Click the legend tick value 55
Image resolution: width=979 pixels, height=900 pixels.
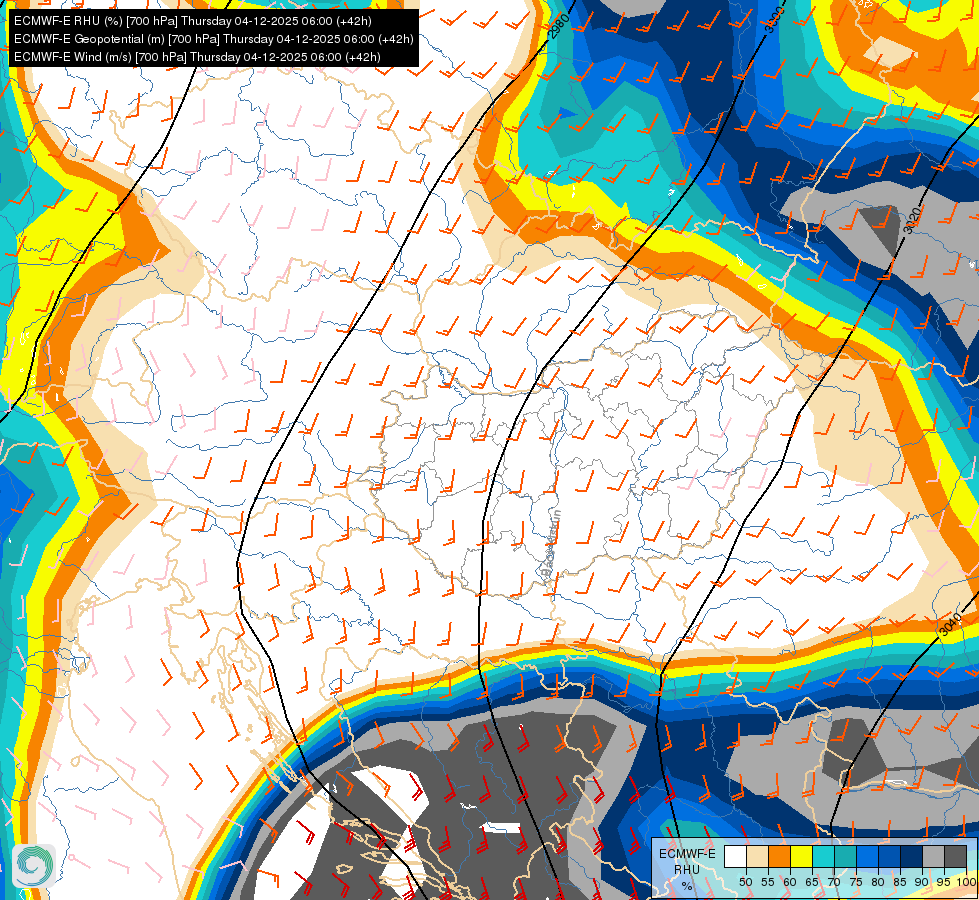coord(768,882)
